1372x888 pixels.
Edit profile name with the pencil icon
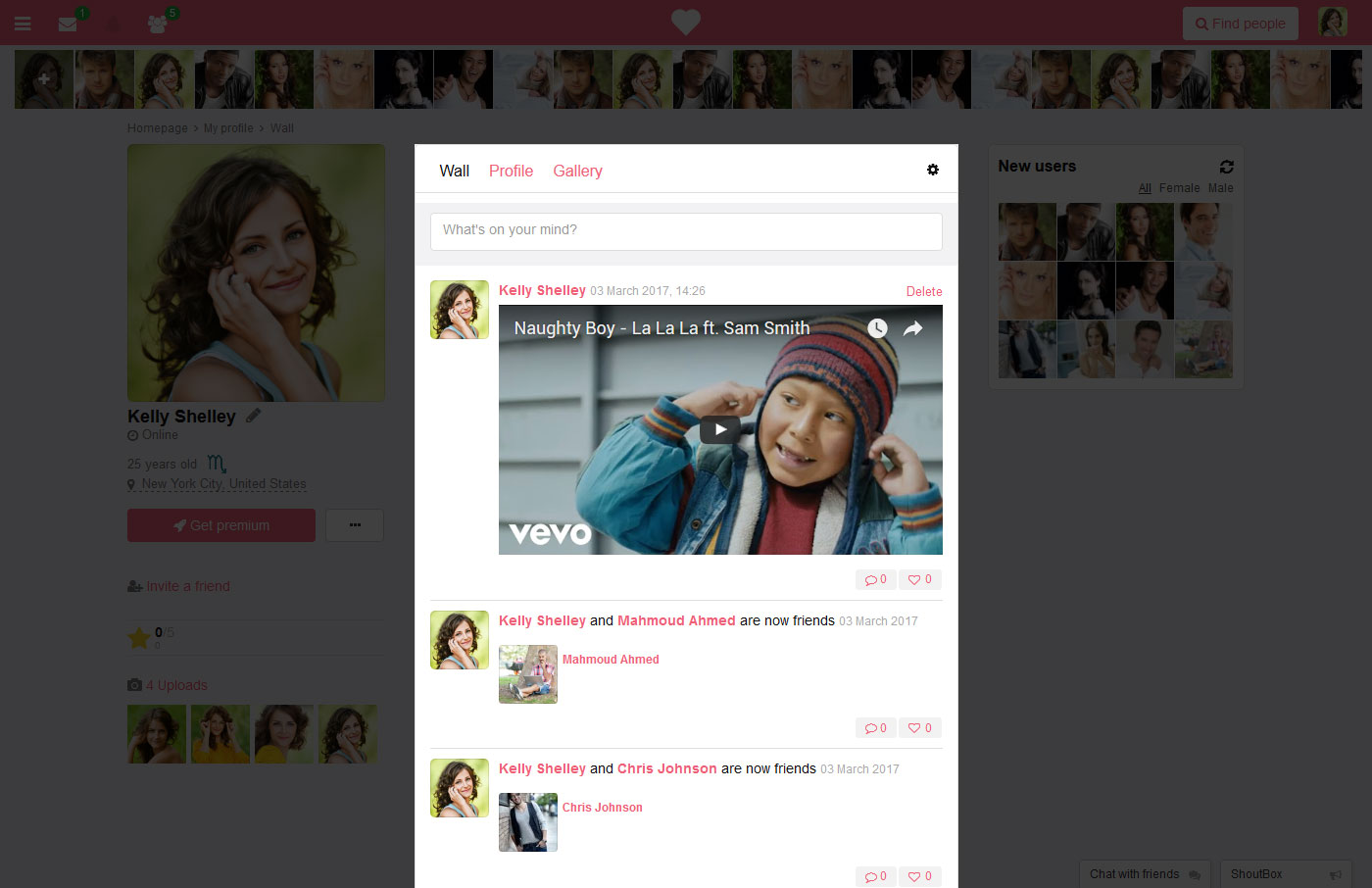pyautogui.click(x=254, y=416)
